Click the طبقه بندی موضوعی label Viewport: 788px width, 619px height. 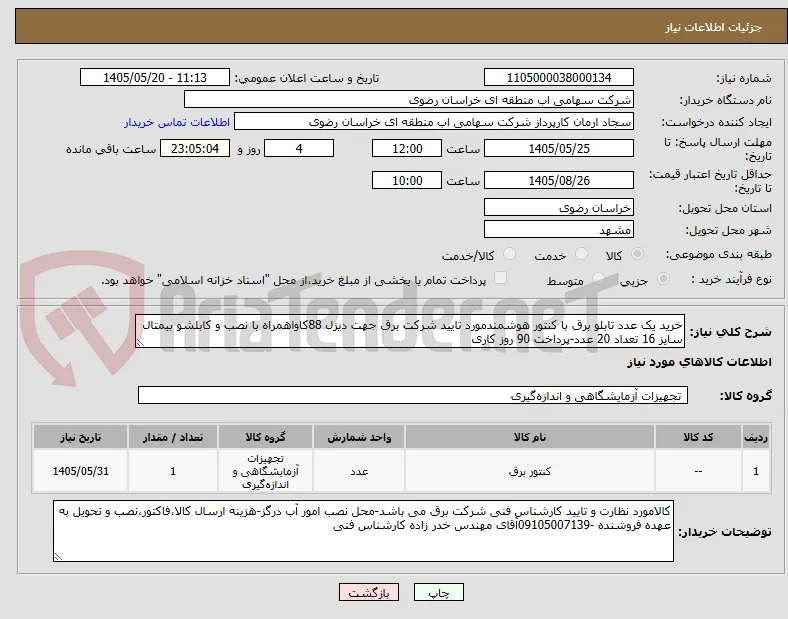pyautogui.click(x=719, y=255)
